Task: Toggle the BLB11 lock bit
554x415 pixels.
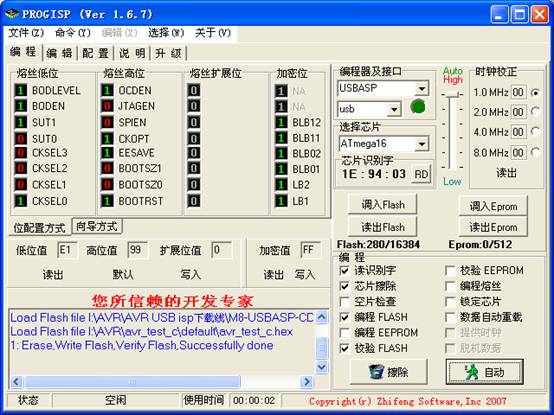Action: tap(281, 138)
